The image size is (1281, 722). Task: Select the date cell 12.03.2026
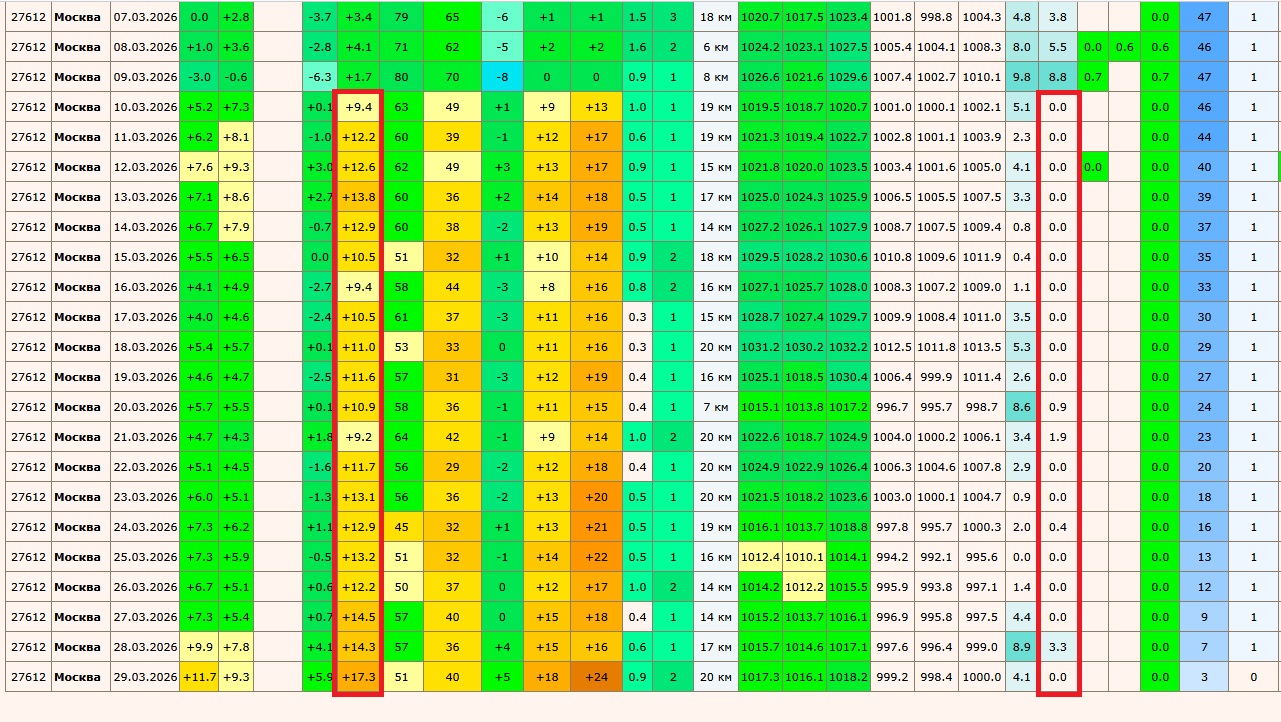pos(144,167)
